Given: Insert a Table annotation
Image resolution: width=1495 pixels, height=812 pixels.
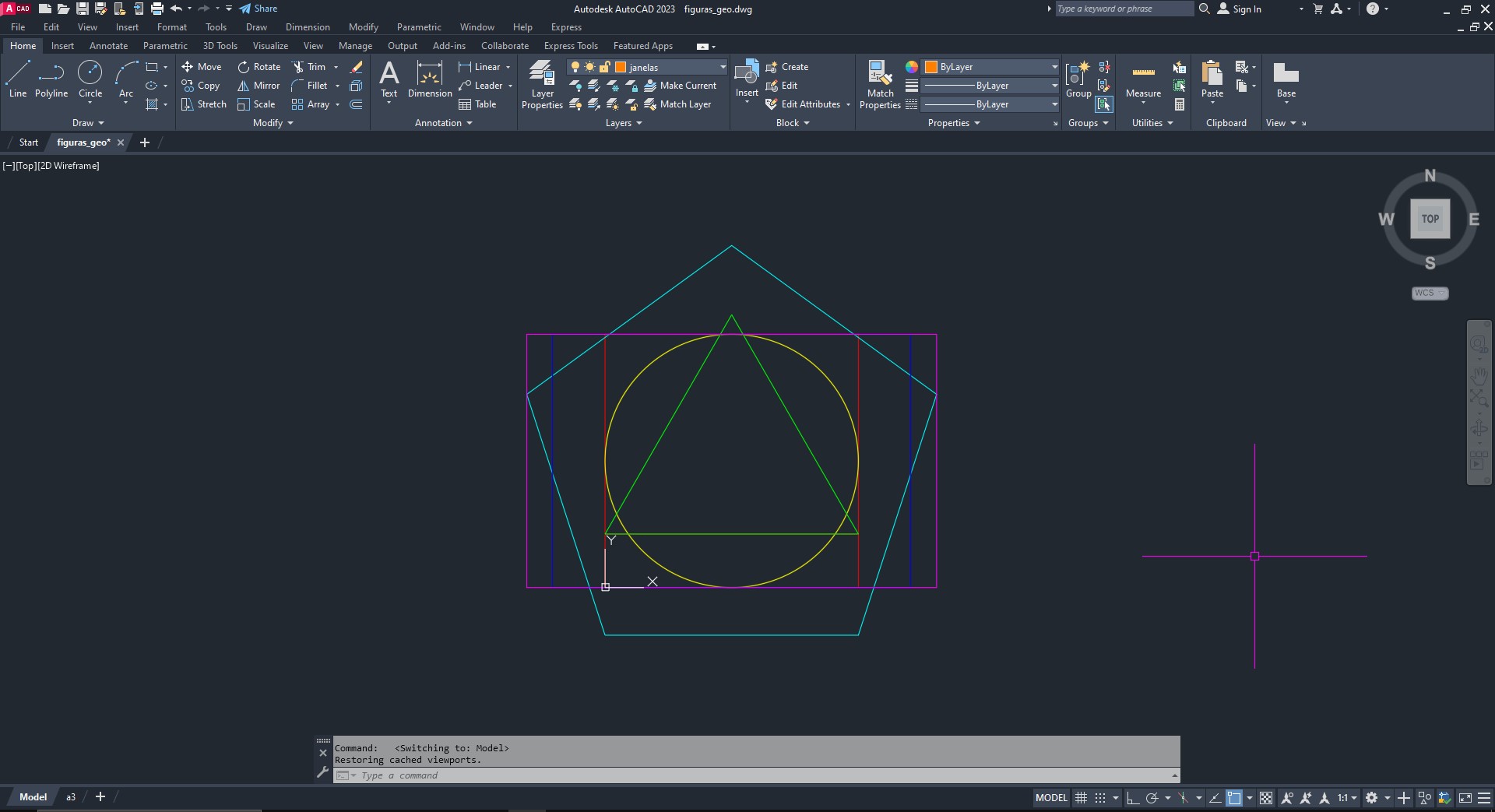Looking at the screenshot, I should (x=477, y=104).
